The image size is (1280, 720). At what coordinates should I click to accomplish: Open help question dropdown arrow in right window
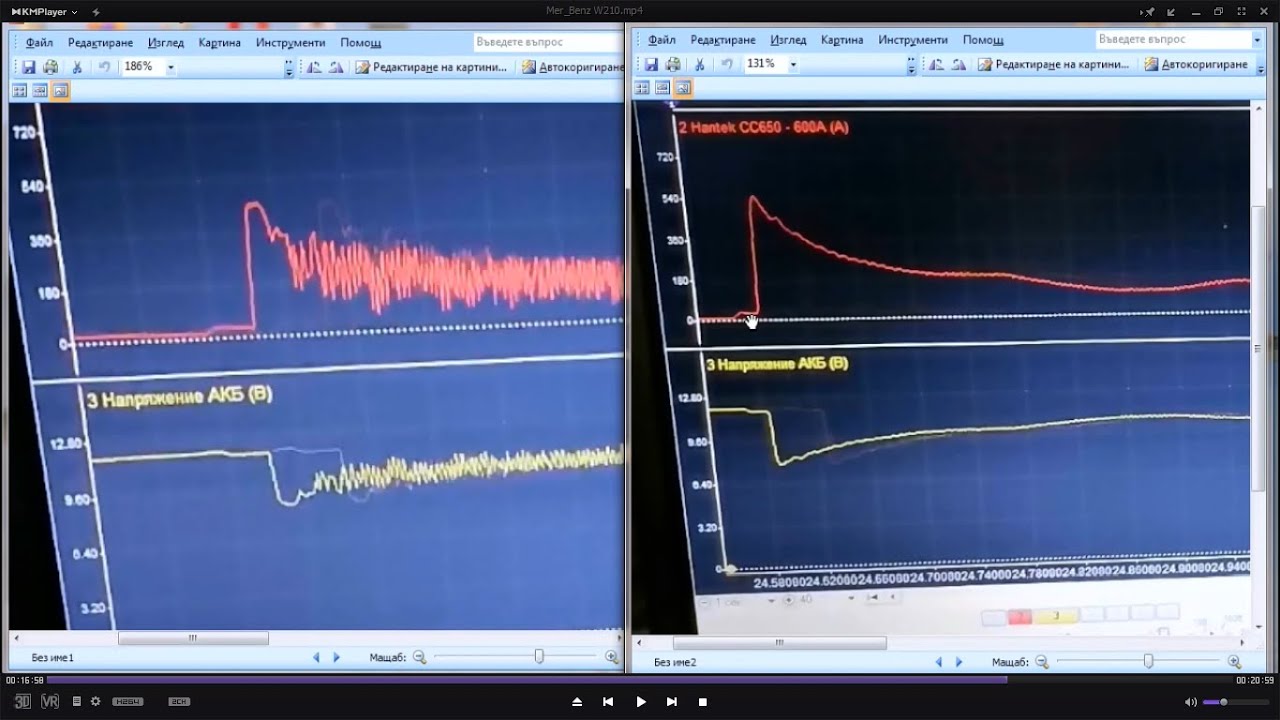tap(1257, 40)
